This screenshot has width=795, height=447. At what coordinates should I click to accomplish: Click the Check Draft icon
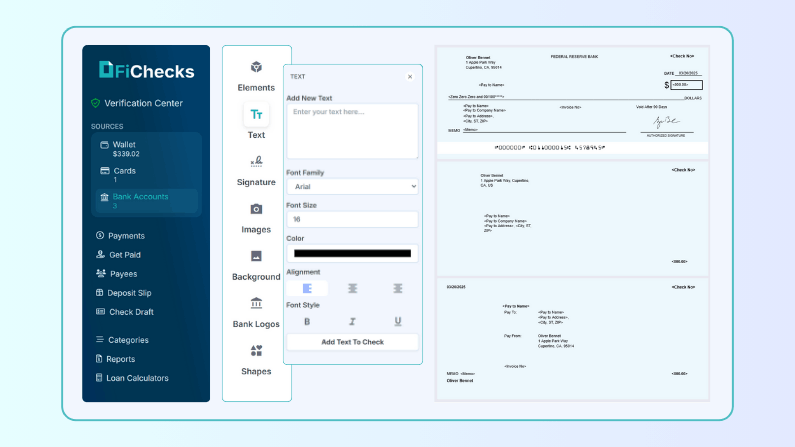(100, 311)
